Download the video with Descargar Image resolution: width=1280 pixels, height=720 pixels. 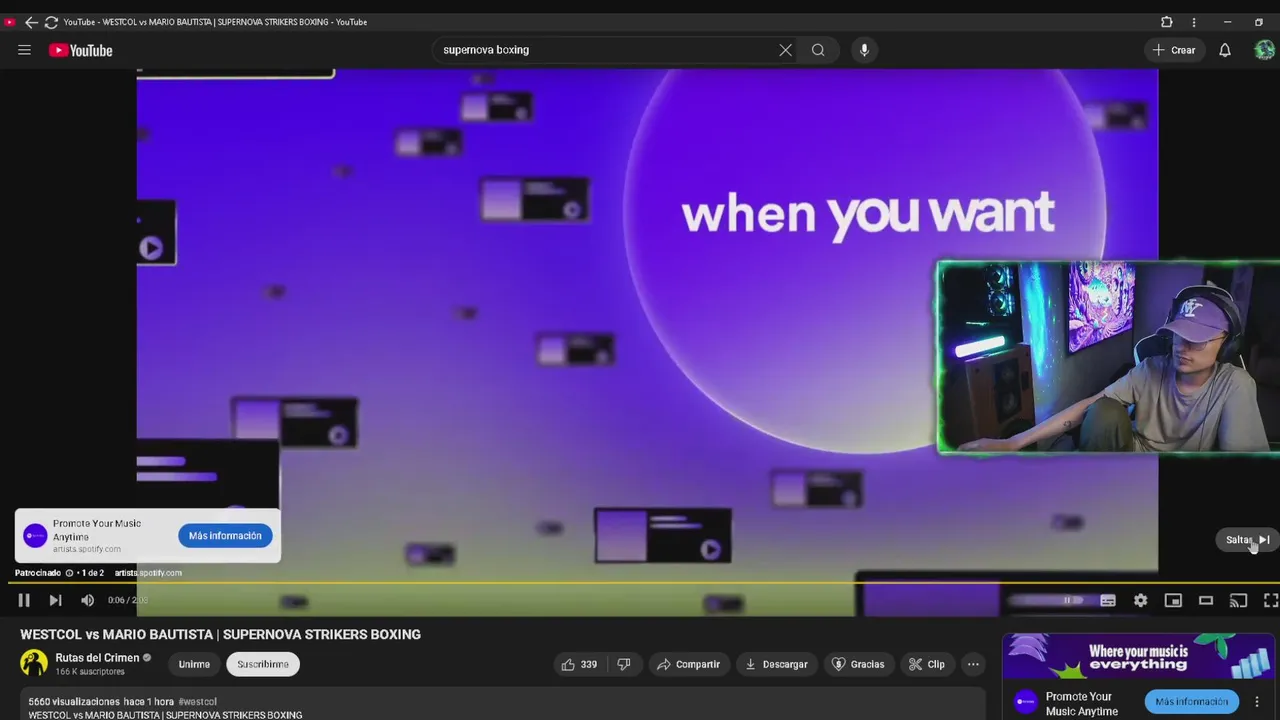(777, 664)
